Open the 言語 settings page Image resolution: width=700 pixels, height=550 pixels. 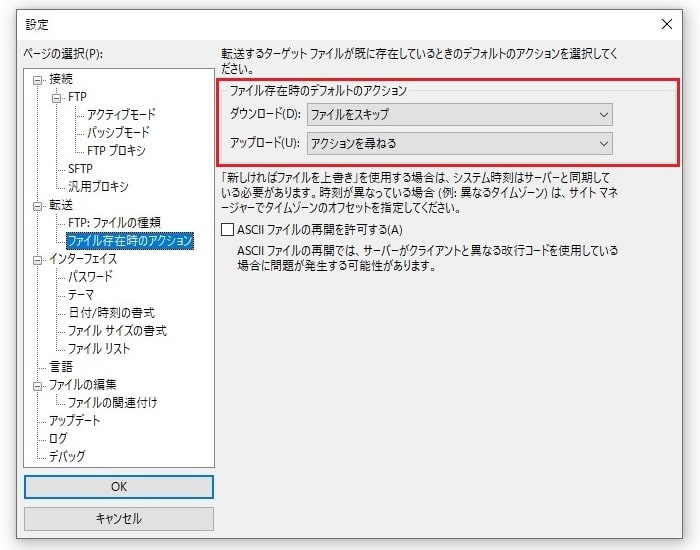point(61,367)
